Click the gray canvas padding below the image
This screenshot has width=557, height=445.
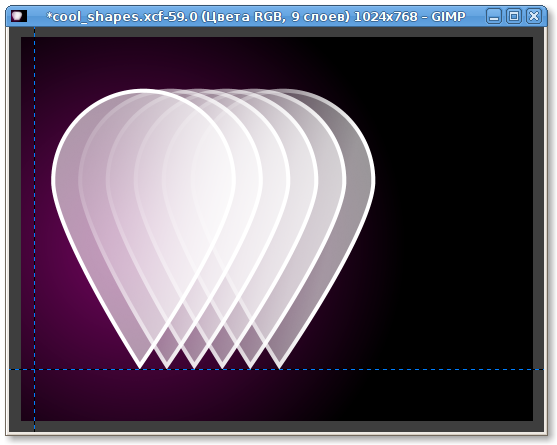[x=276, y=426]
